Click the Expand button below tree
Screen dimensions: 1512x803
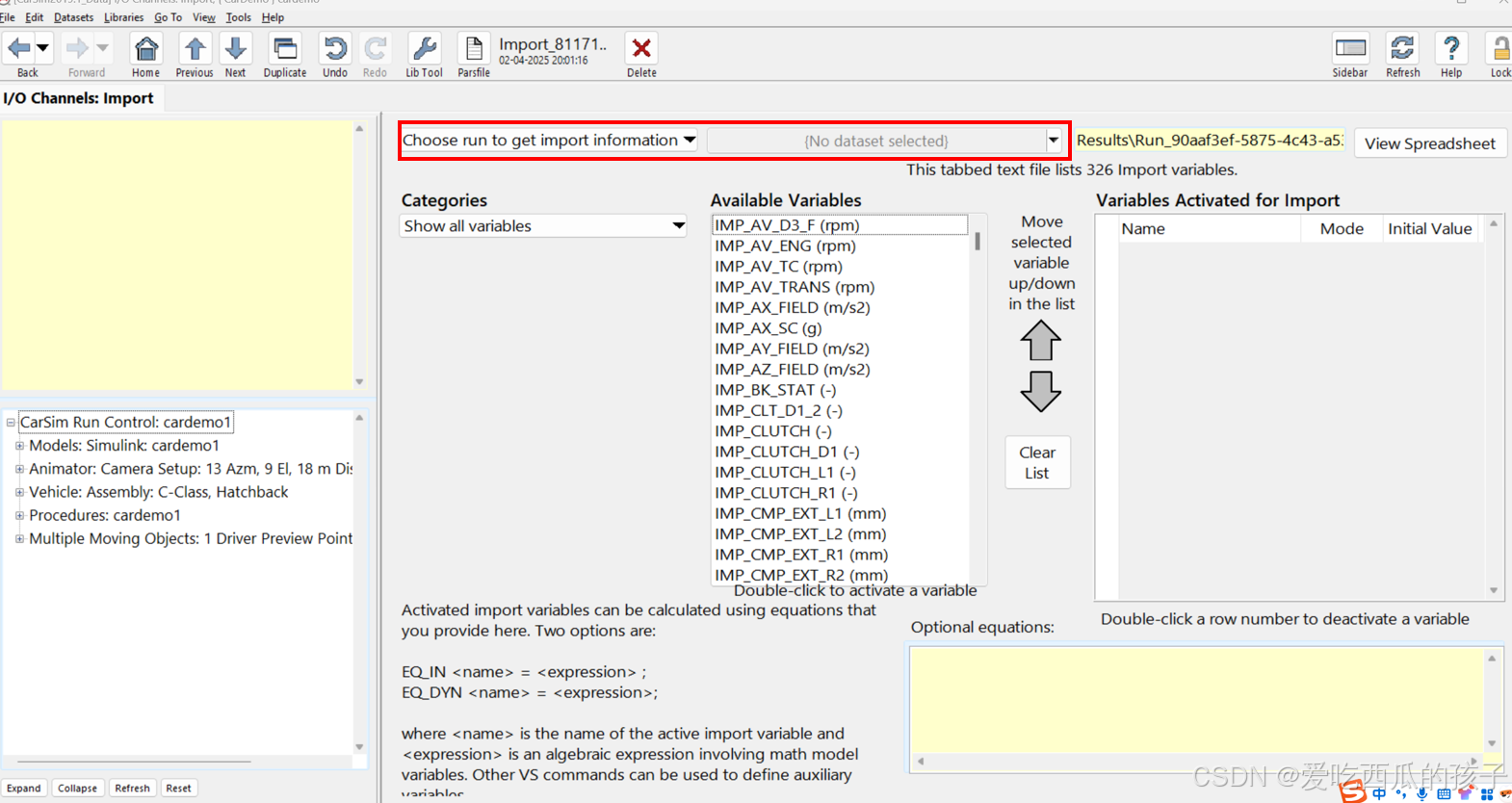[24, 788]
